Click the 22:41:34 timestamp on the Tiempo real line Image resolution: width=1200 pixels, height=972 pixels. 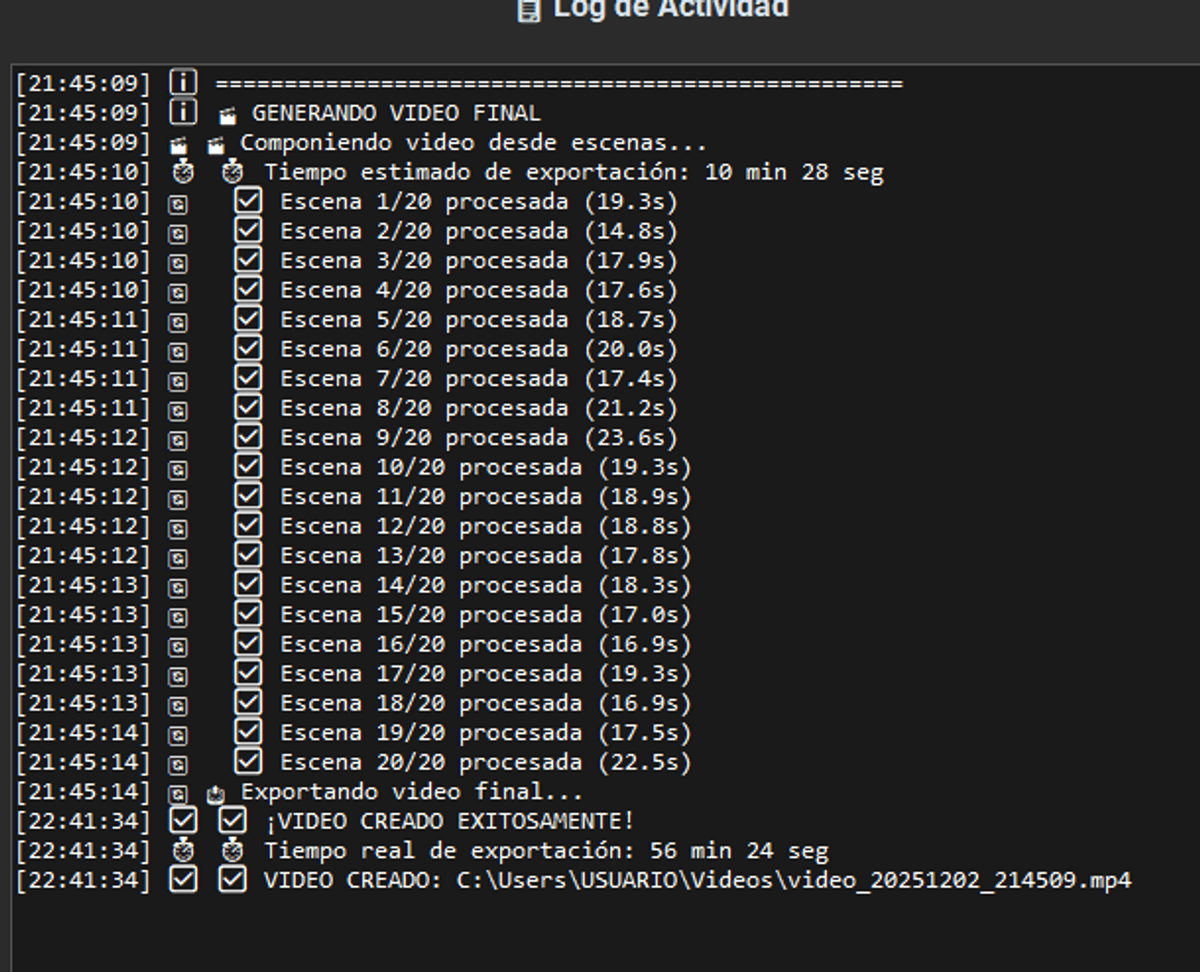[x=83, y=851]
